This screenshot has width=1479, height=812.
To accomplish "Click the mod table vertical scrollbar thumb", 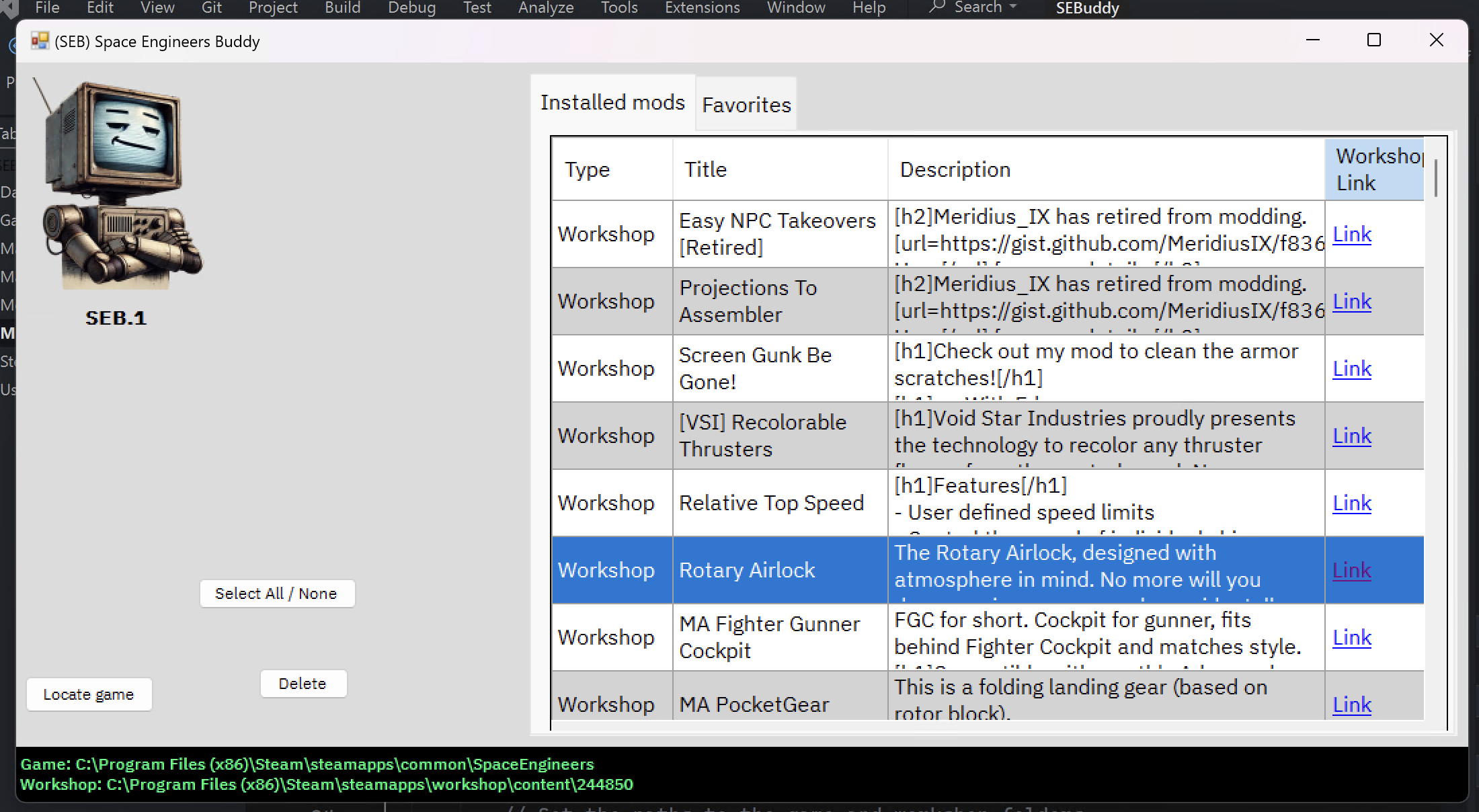I will 1435,178.
